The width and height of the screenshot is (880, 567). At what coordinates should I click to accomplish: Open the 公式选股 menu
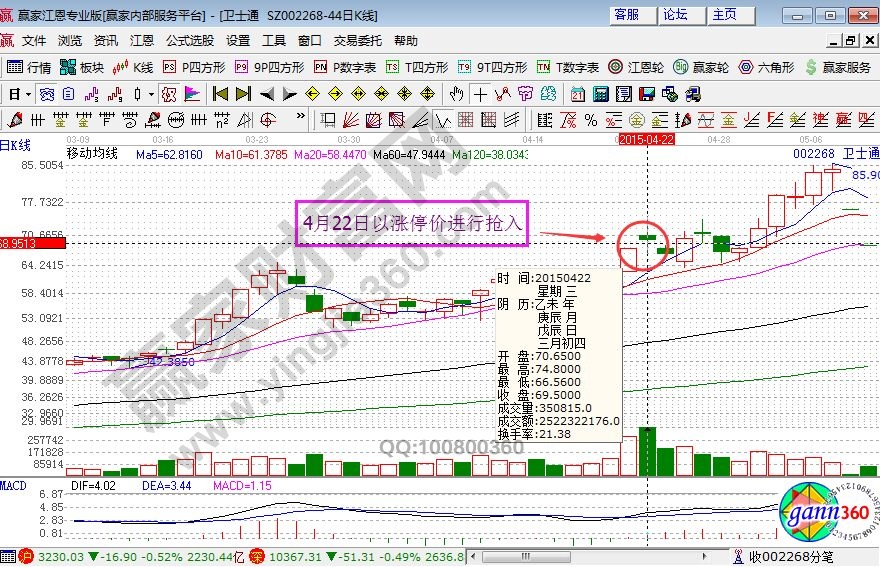[x=190, y=41]
